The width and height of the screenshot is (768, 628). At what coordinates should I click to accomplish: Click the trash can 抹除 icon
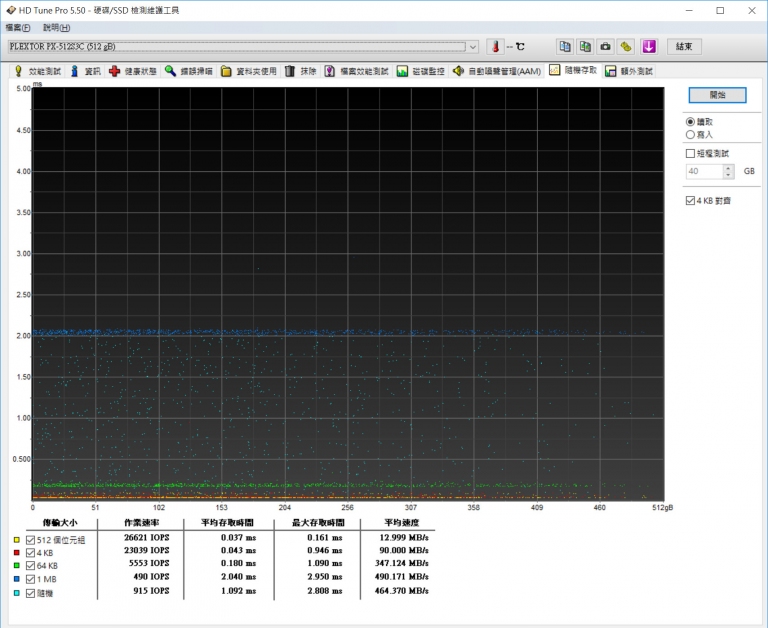pos(290,71)
